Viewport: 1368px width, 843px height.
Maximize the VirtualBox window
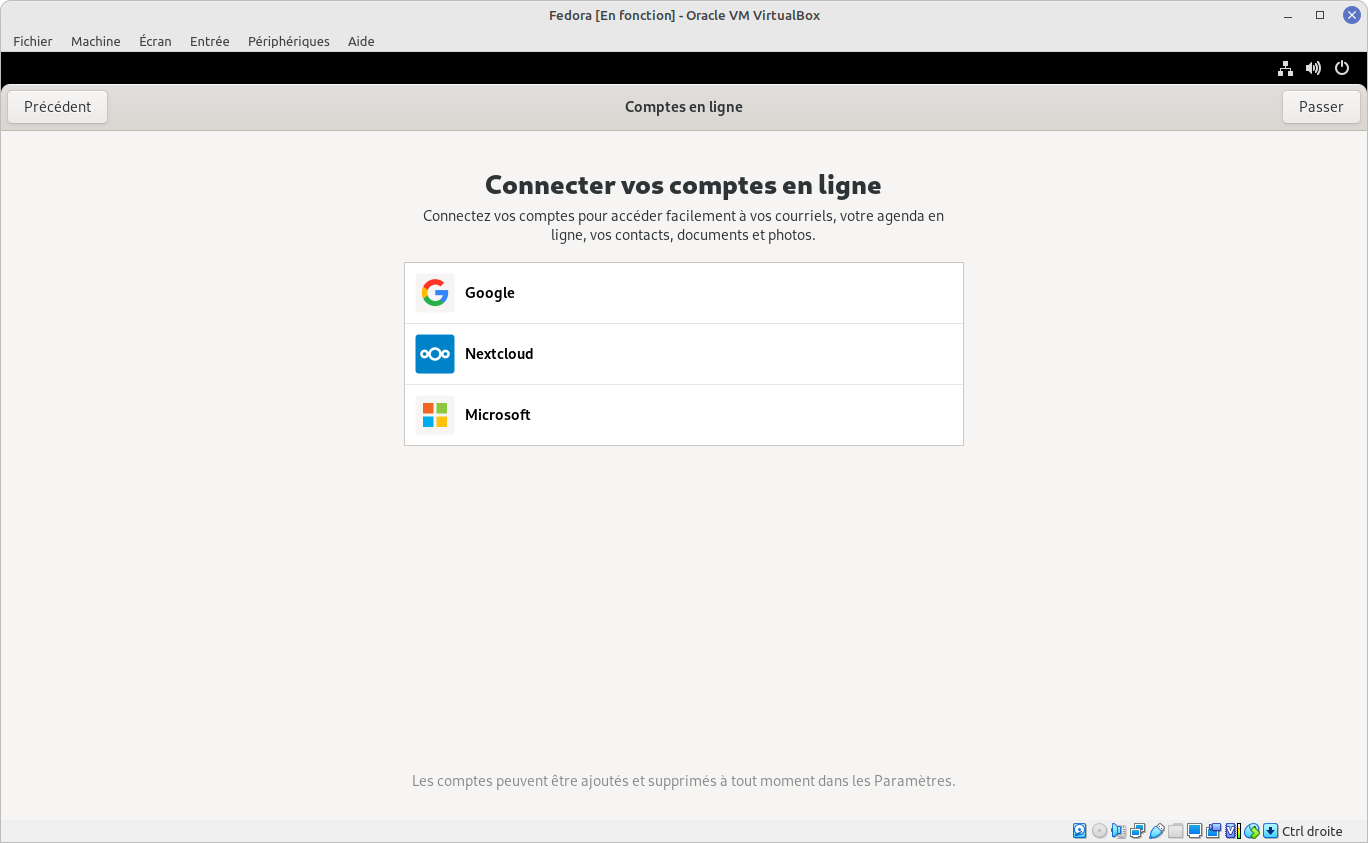click(1320, 15)
